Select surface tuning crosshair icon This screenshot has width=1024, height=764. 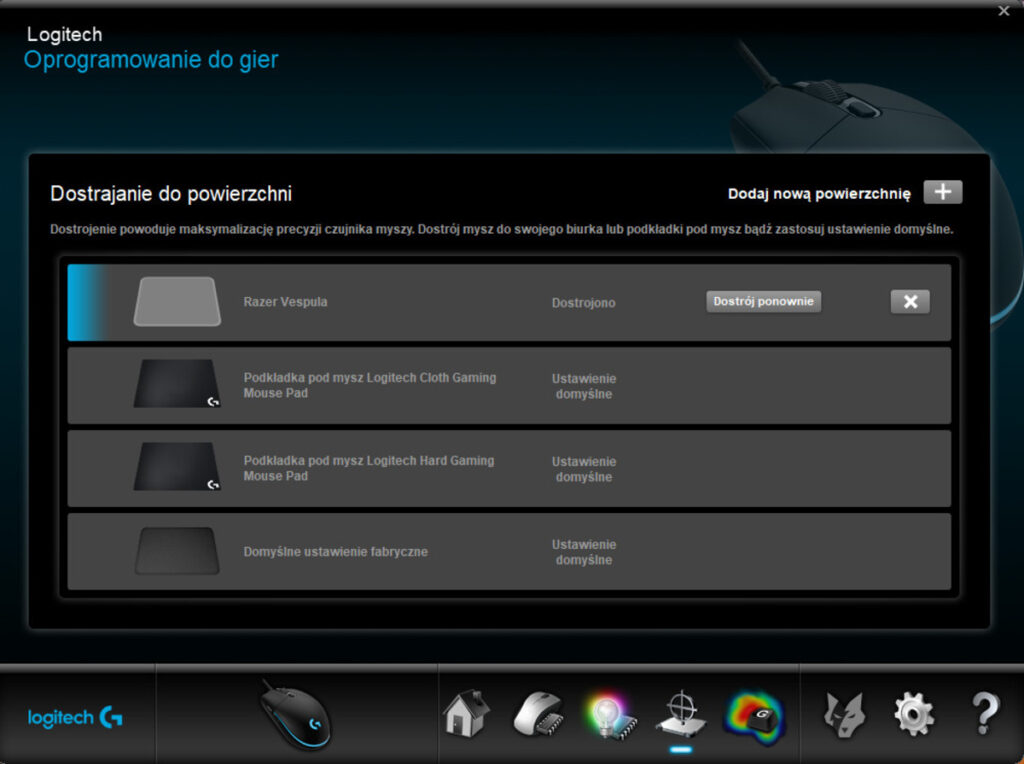681,714
